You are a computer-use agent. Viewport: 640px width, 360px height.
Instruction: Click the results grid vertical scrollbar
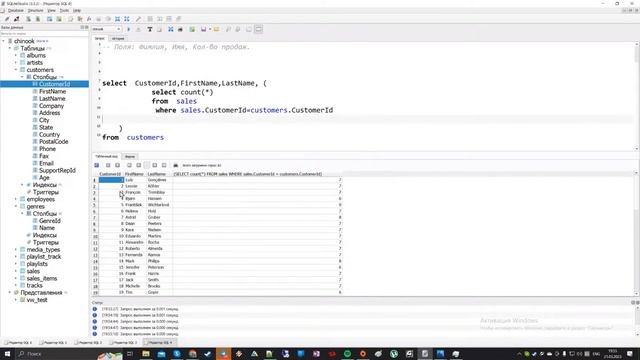point(637,233)
